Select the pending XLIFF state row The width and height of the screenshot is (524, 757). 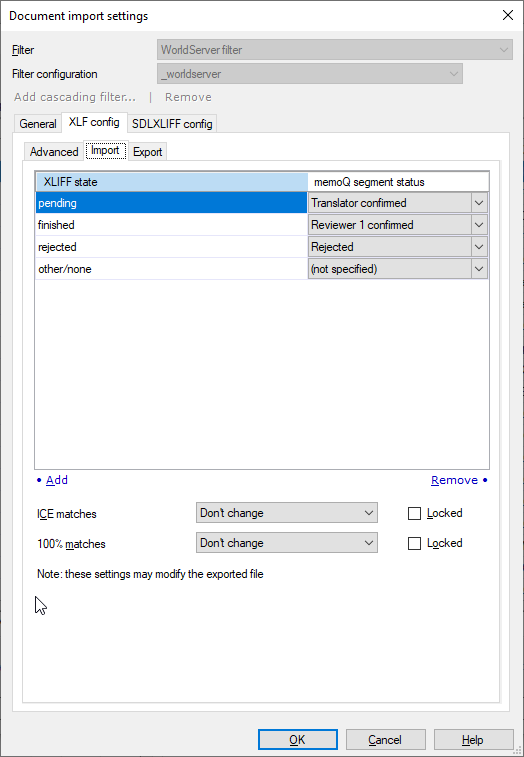[171, 203]
